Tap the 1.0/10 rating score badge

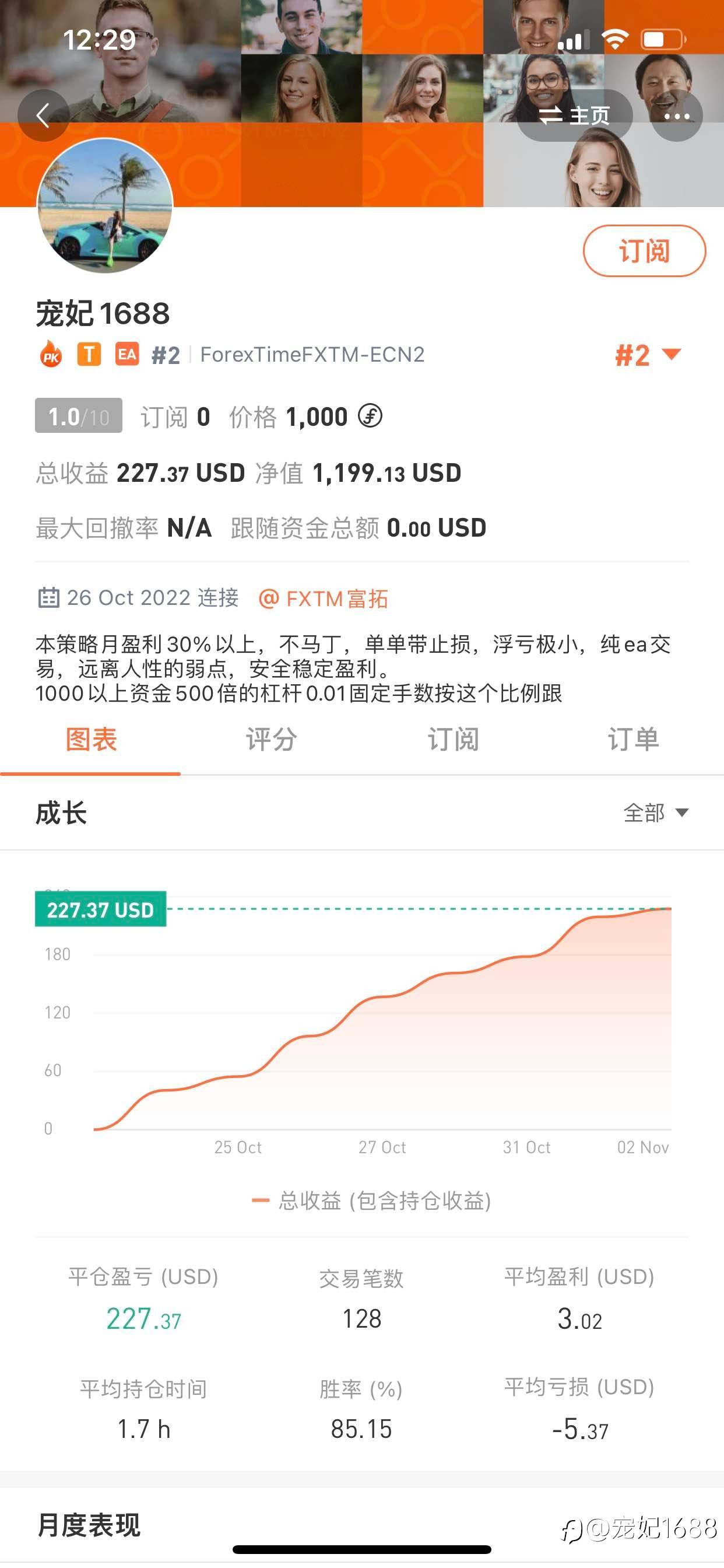pyautogui.click(x=79, y=416)
